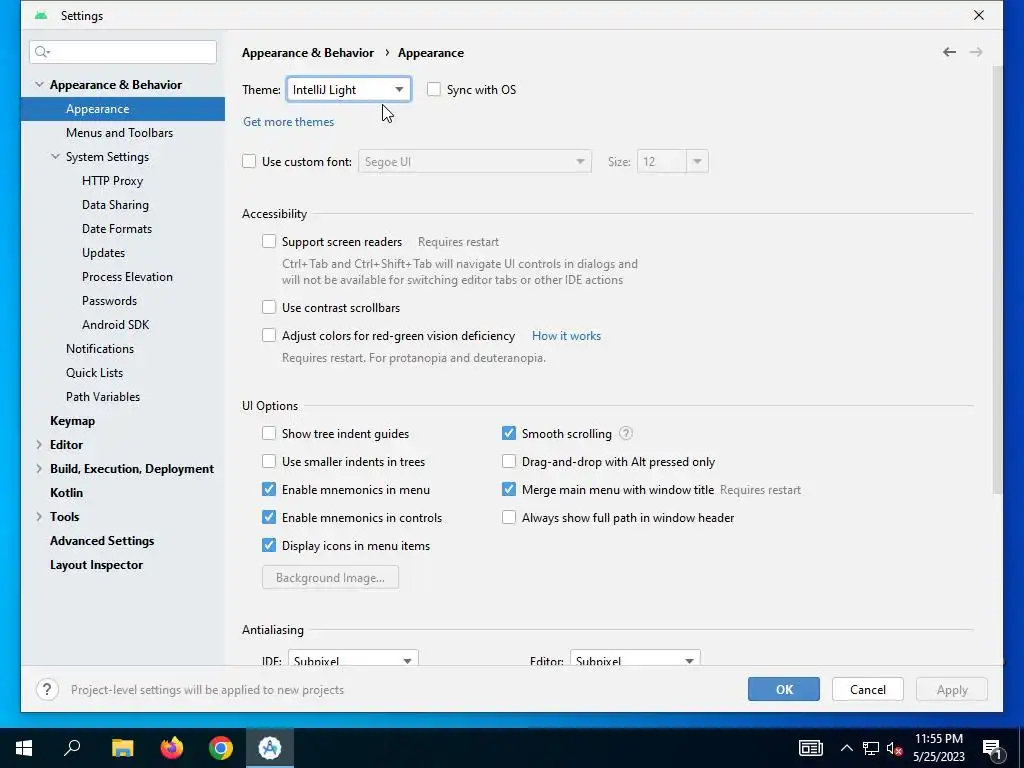Open Keymap settings
Viewport: 1024px width, 768px height.
point(72,421)
